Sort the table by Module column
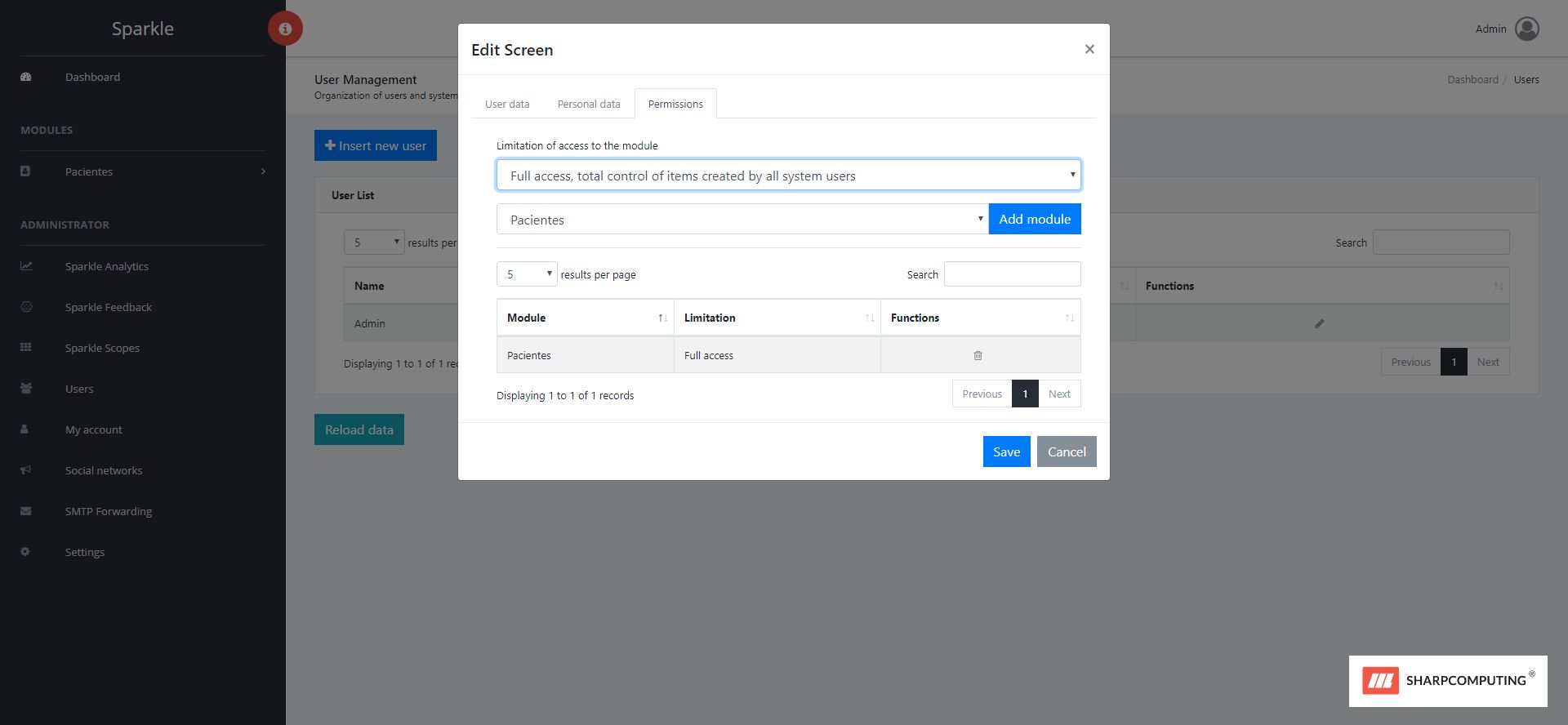1568x725 pixels. (x=585, y=318)
